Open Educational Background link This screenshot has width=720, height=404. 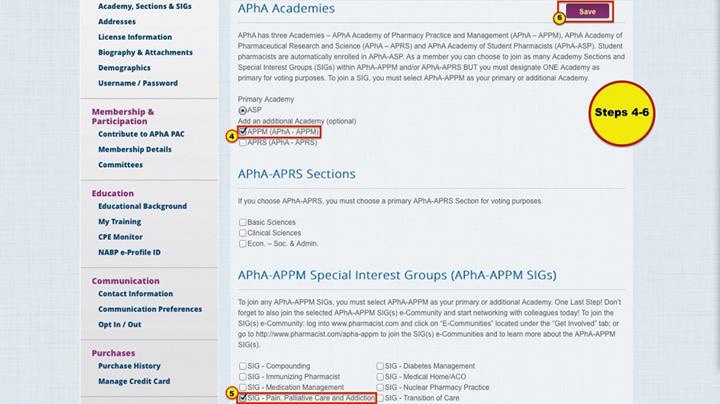pyautogui.click(x=142, y=207)
